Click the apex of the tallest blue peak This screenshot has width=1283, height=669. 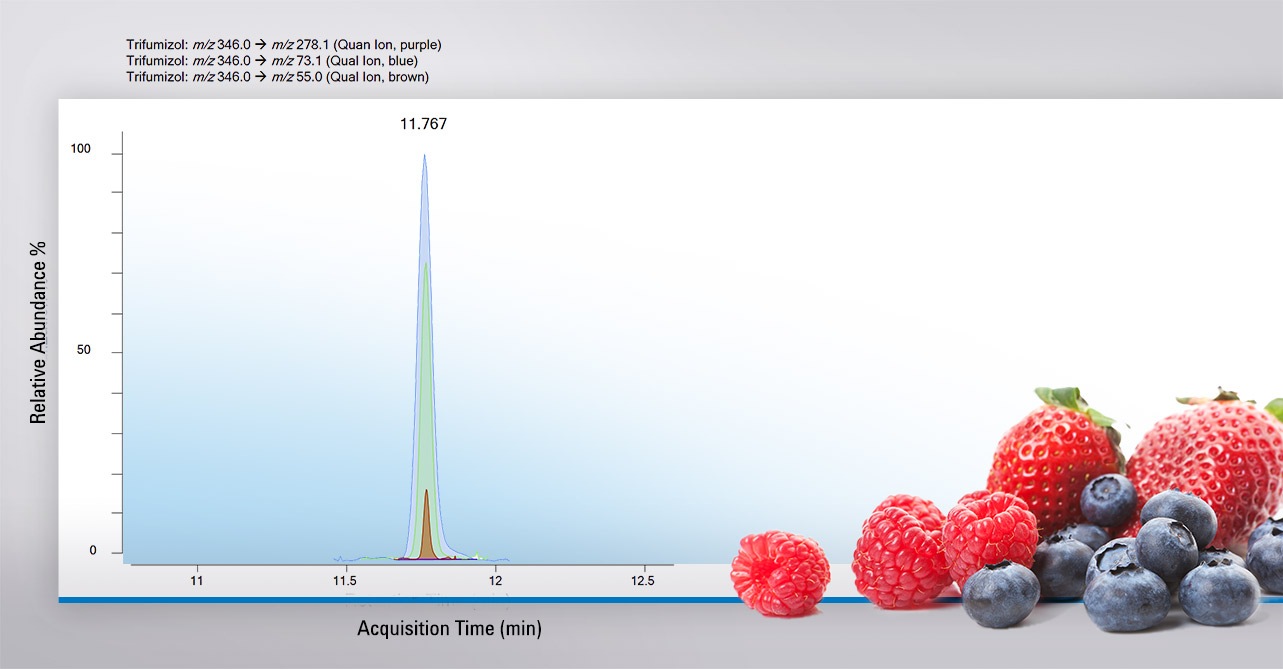click(424, 157)
